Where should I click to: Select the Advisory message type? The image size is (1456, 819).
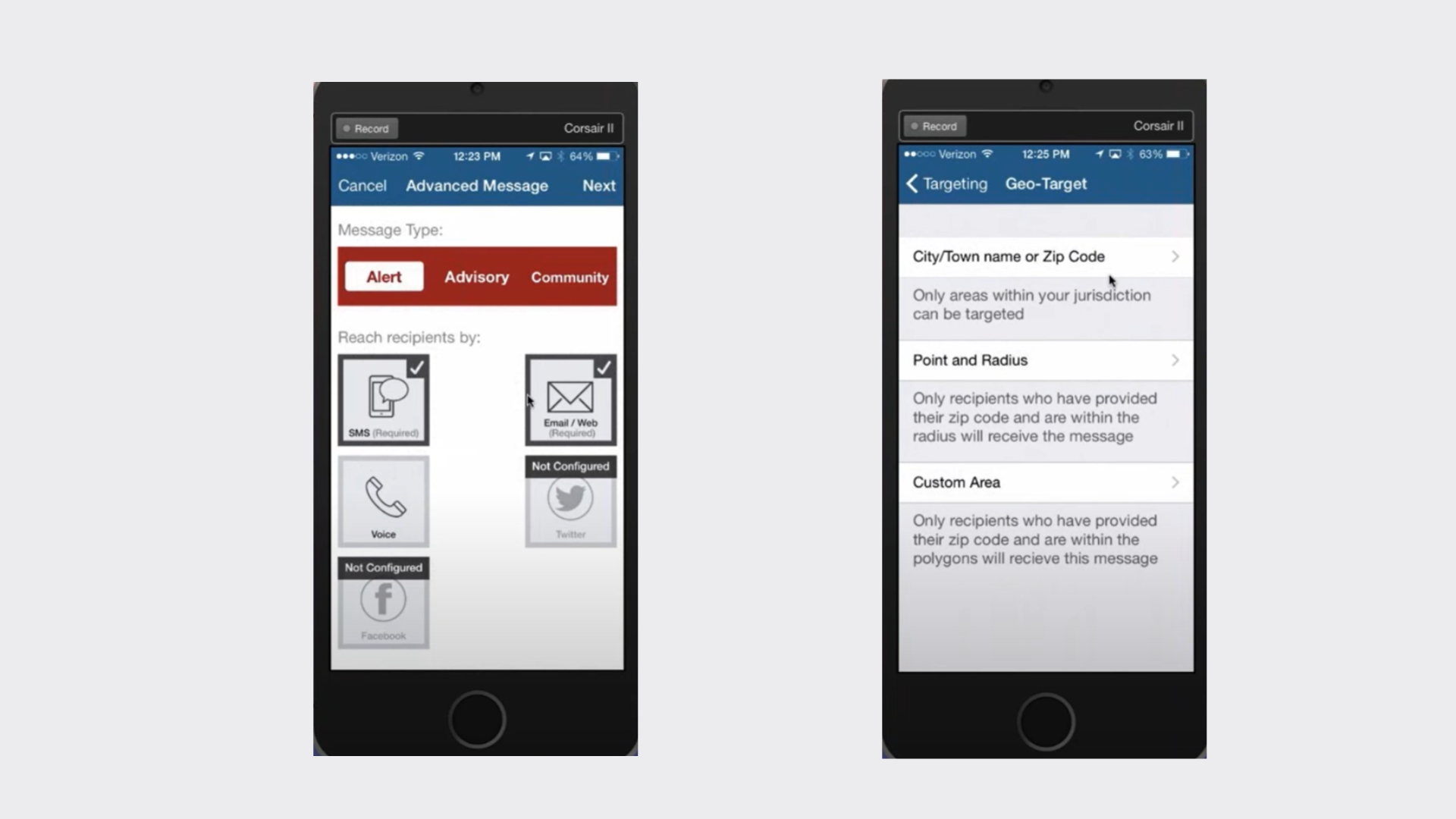(477, 277)
